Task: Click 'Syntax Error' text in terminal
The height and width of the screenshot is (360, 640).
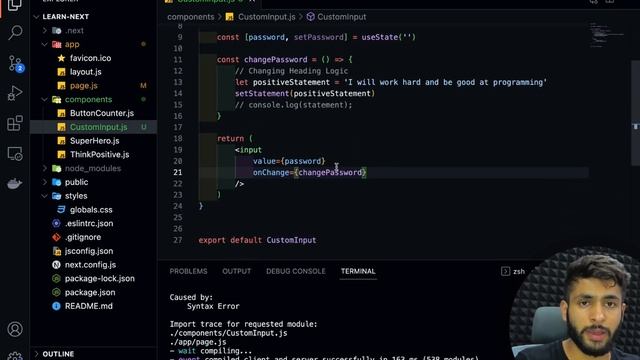Action: [213, 306]
